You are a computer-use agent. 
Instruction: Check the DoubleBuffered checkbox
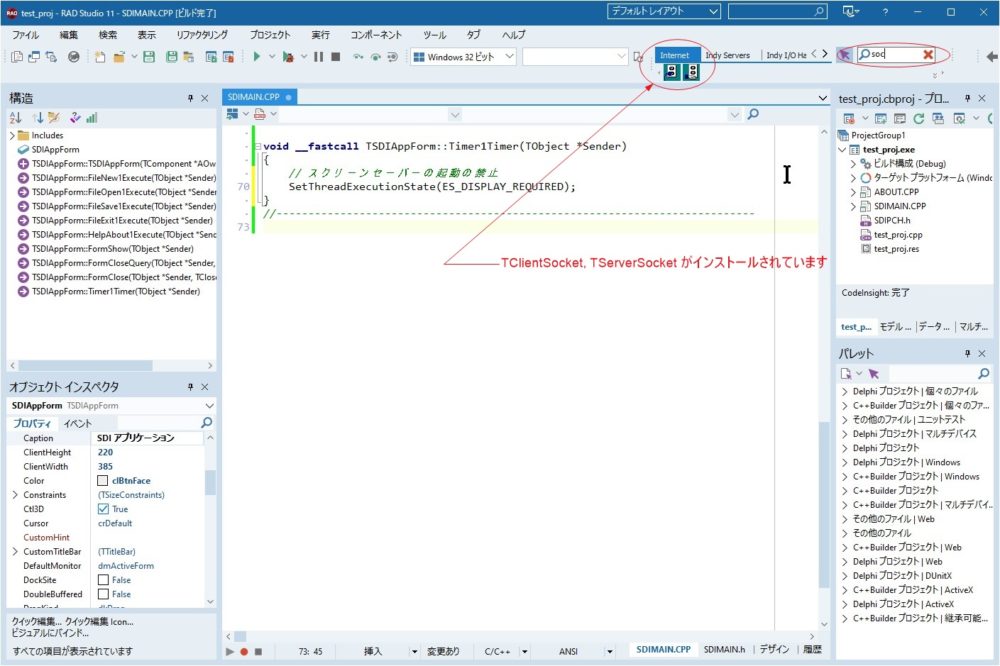coord(103,594)
